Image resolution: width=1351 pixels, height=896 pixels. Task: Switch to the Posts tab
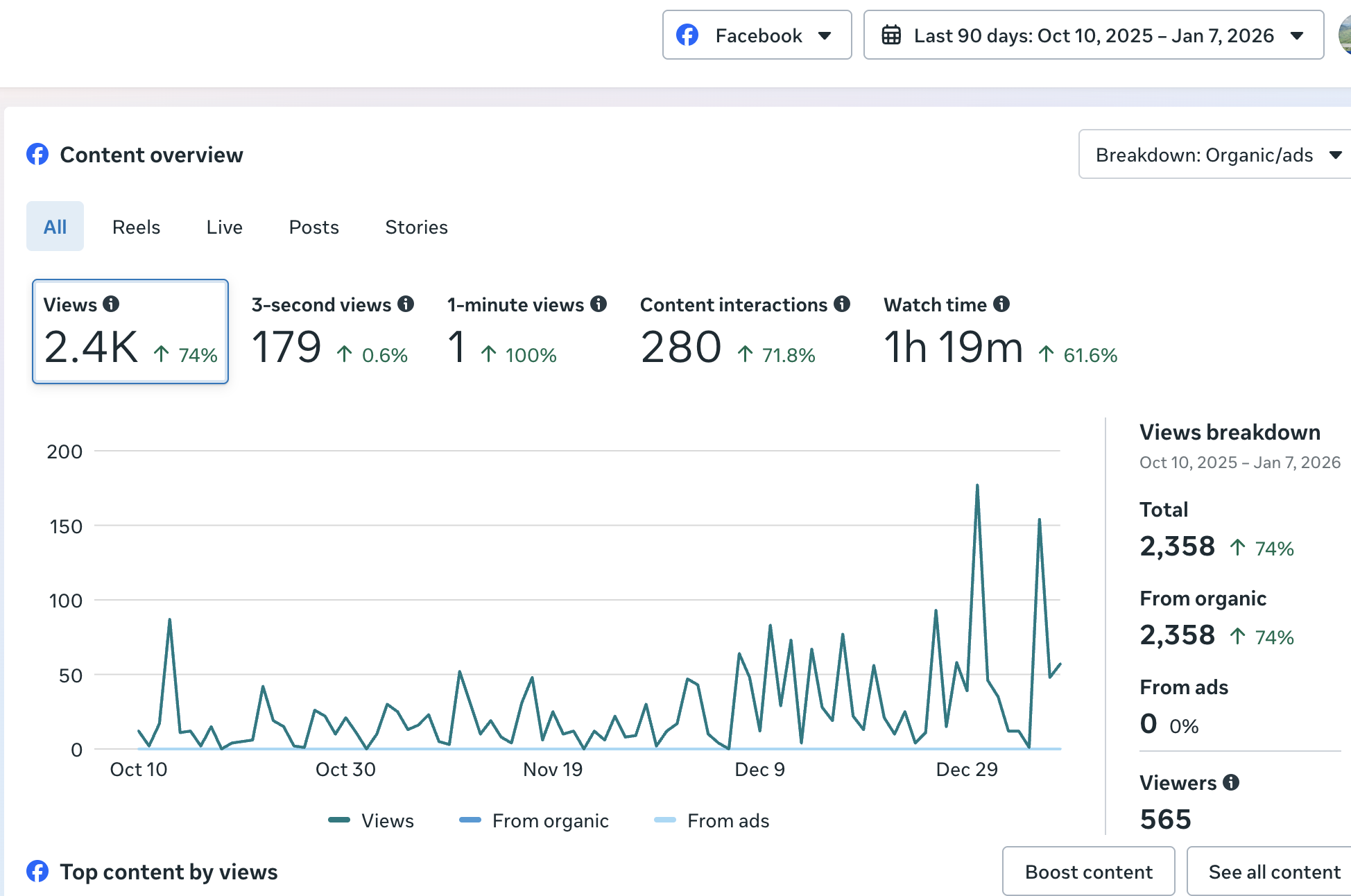[313, 227]
